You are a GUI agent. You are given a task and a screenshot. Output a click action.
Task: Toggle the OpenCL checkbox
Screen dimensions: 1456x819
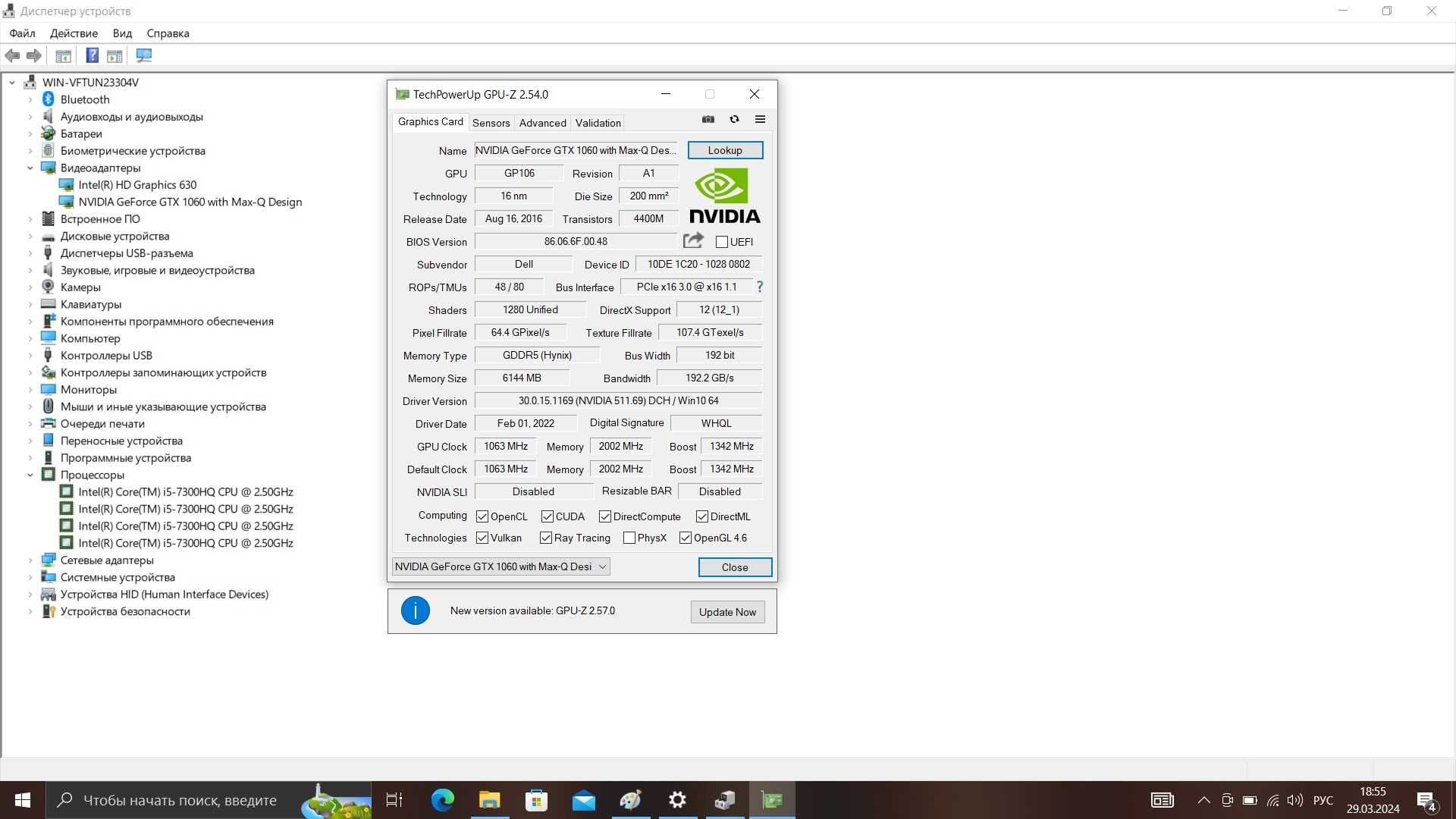tap(482, 516)
